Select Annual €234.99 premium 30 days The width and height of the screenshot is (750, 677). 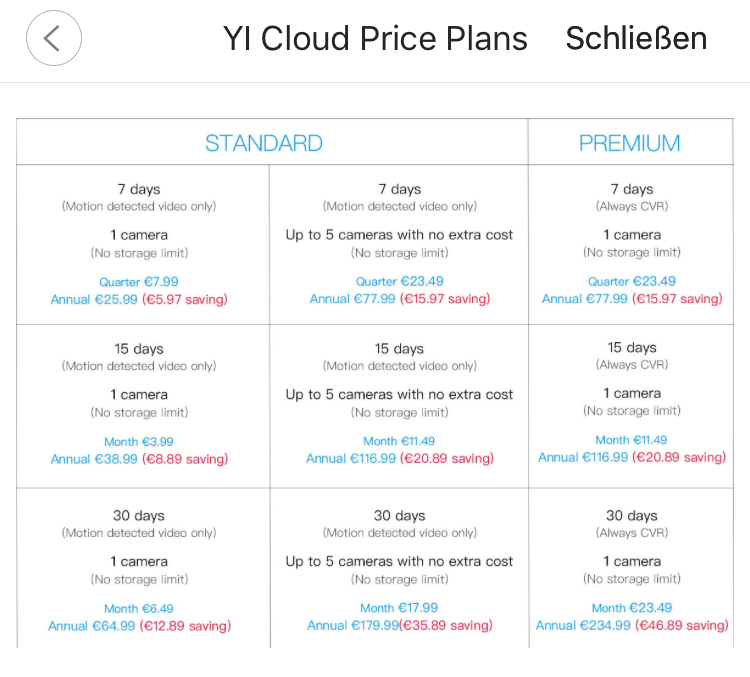[583, 625]
